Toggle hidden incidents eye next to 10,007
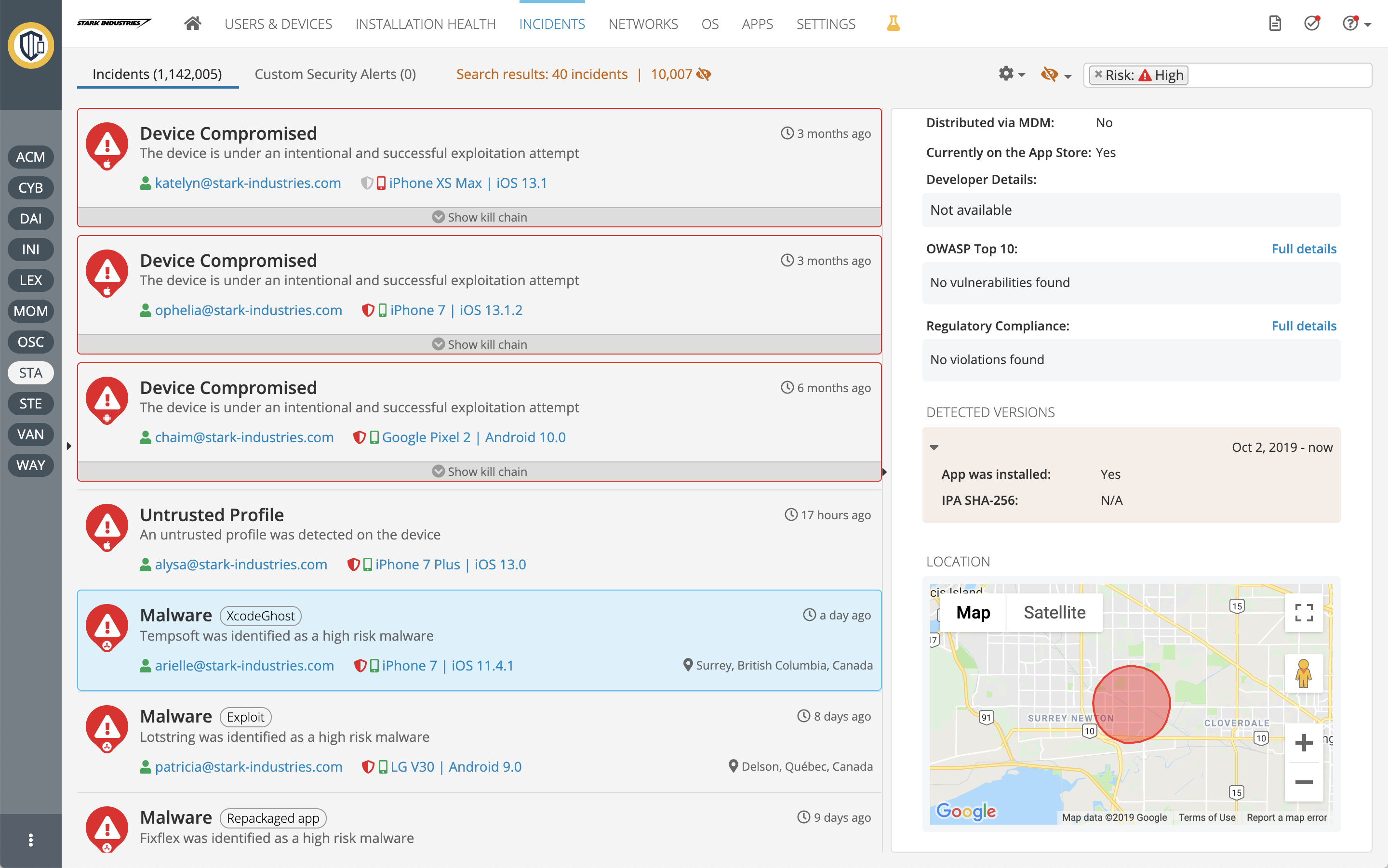The height and width of the screenshot is (868, 1388). (704, 74)
